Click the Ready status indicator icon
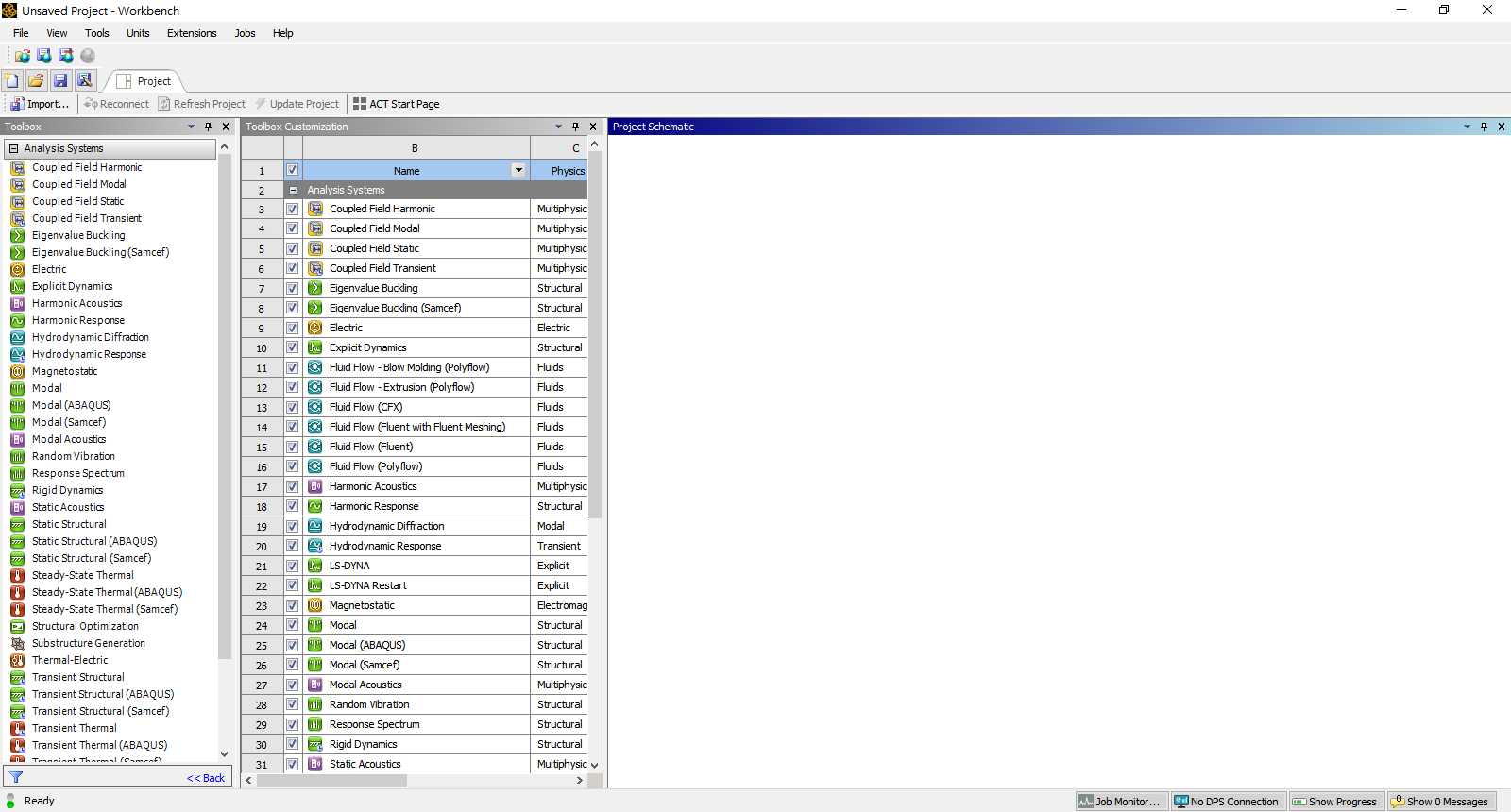1511x812 pixels. pos(11,801)
